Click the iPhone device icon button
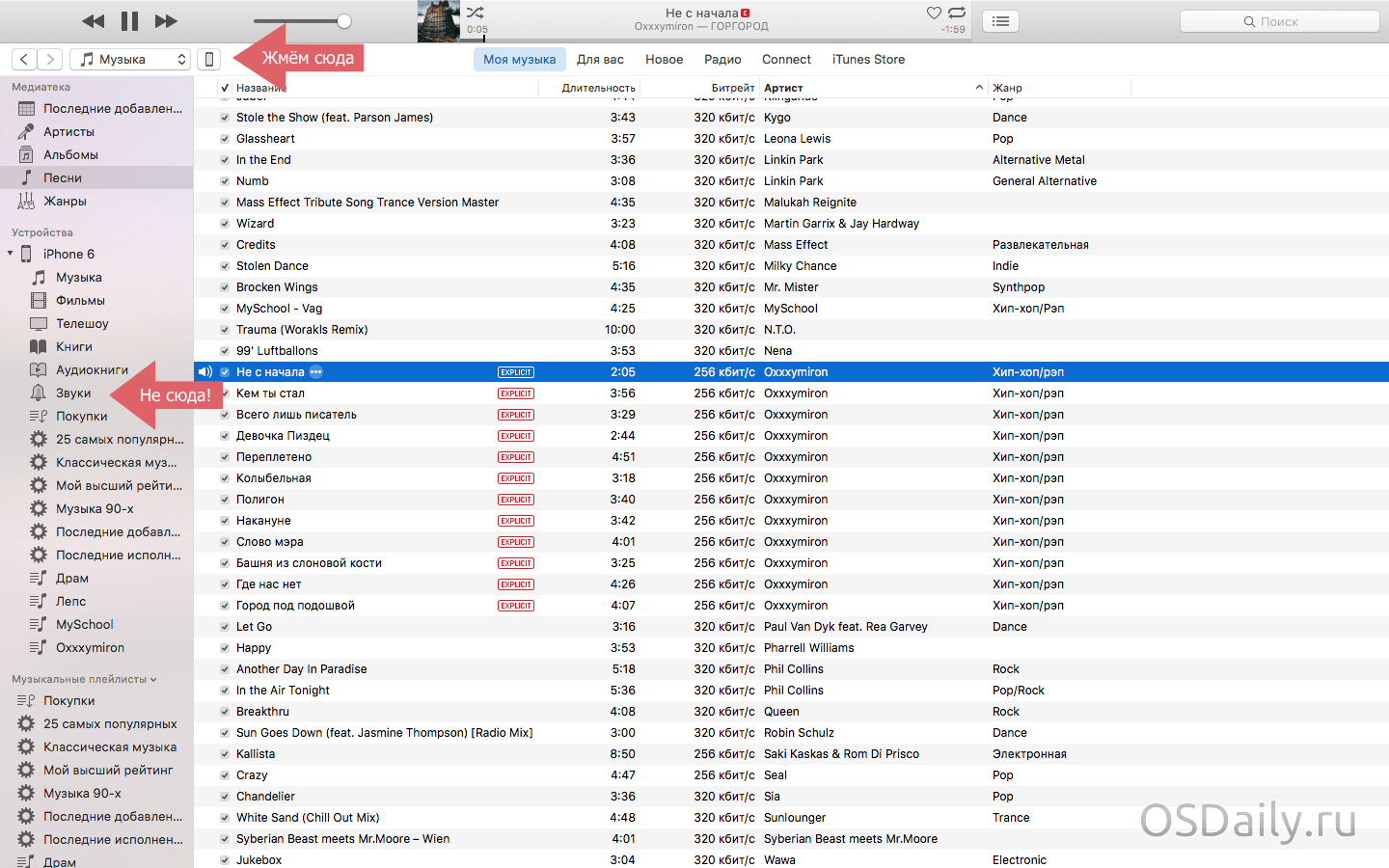The image size is (1389, 868). click(x=208, y=60)
